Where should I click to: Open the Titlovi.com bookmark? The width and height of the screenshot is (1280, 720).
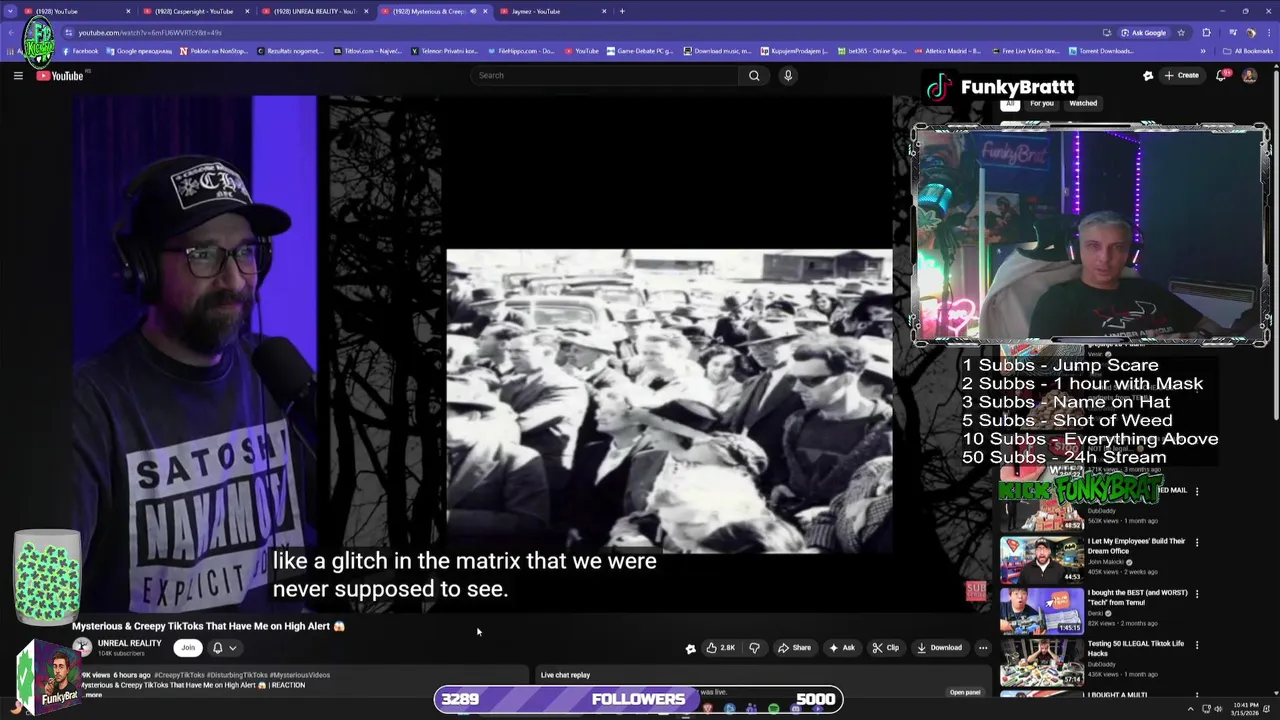click(368, 51)
